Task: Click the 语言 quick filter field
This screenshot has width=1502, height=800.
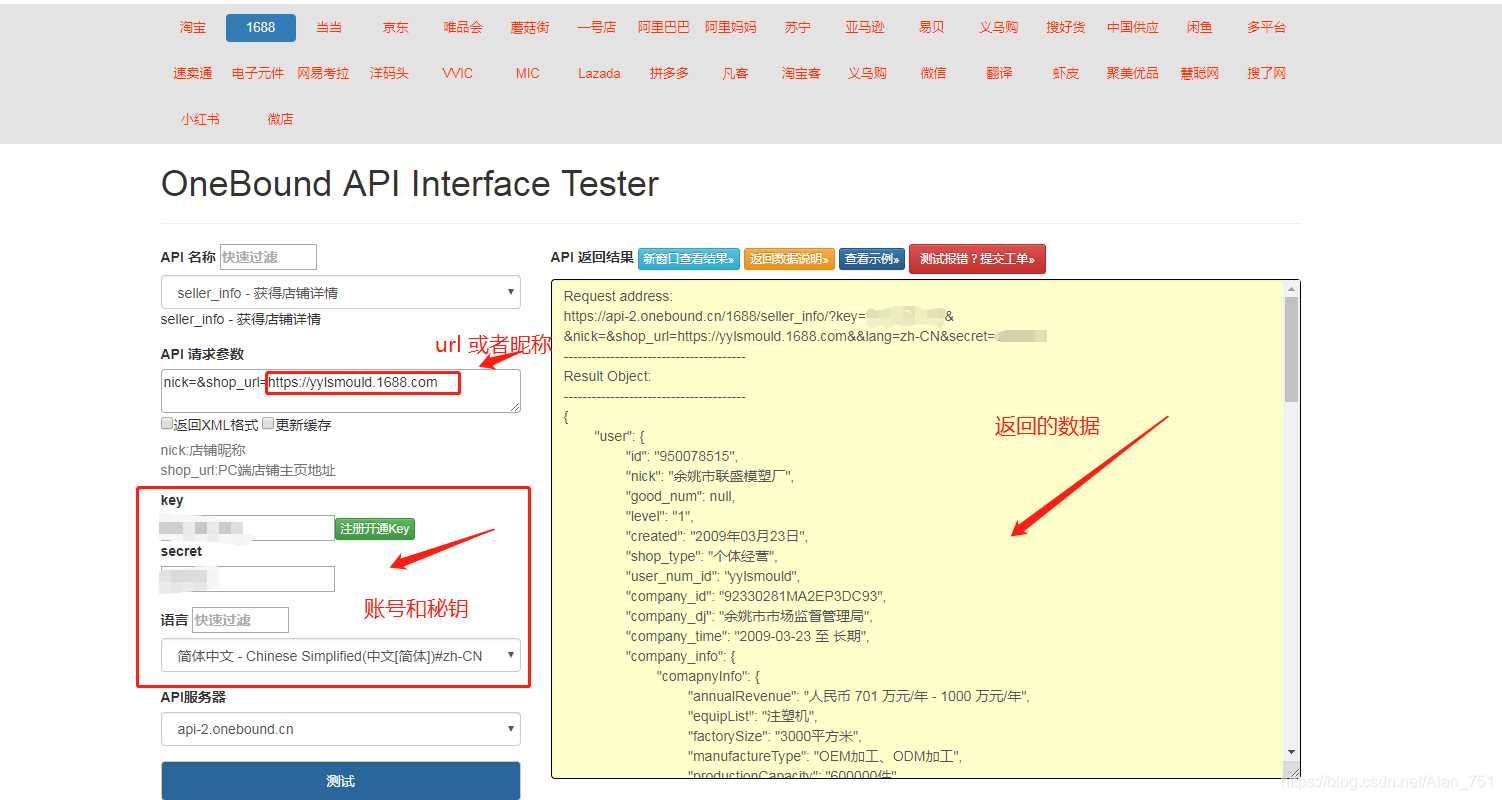Action: click(x=240, y=620)
